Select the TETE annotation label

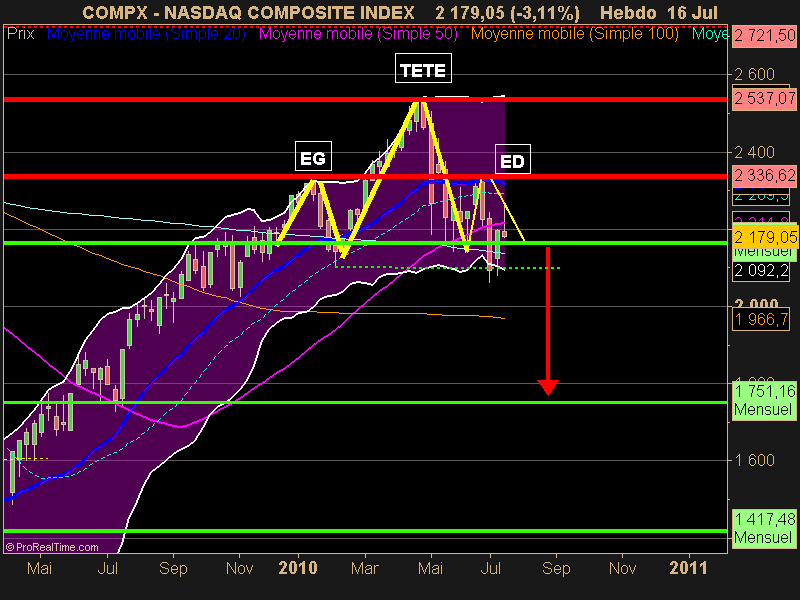423,68
